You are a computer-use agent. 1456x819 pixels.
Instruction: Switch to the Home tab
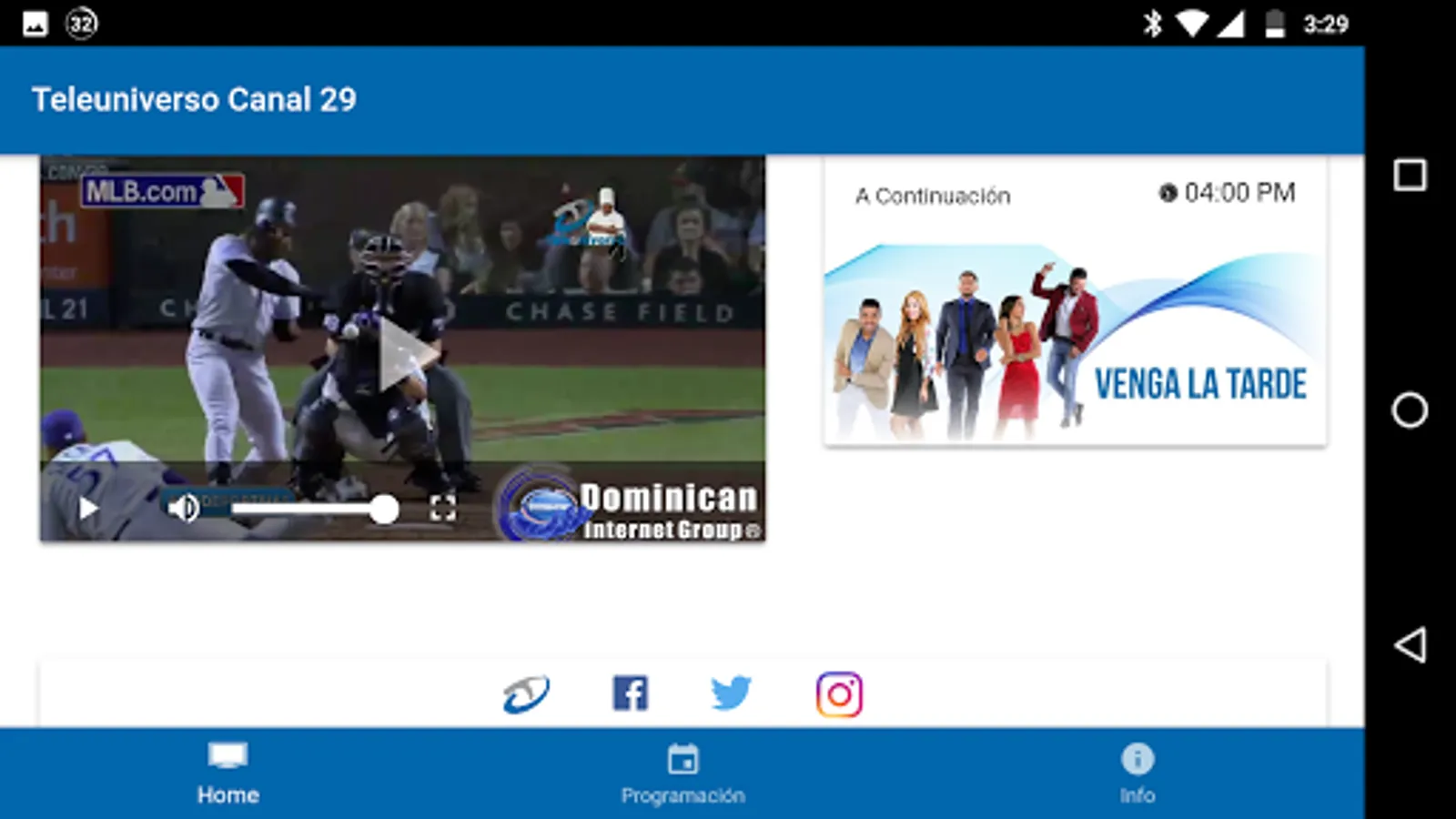[x=227, y=773]
